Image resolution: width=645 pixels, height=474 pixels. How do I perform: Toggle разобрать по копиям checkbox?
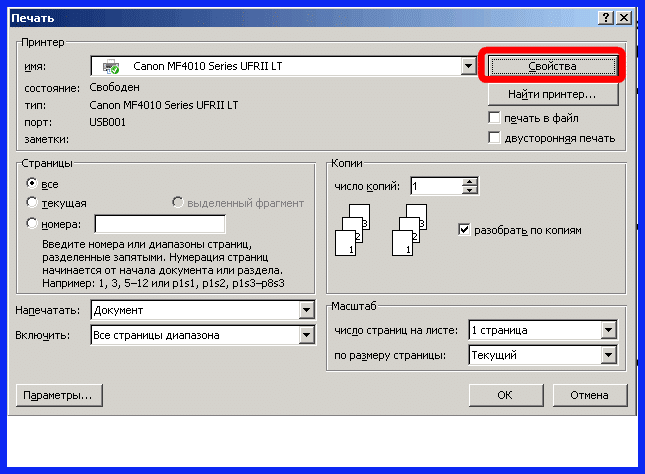pos(464,230)
